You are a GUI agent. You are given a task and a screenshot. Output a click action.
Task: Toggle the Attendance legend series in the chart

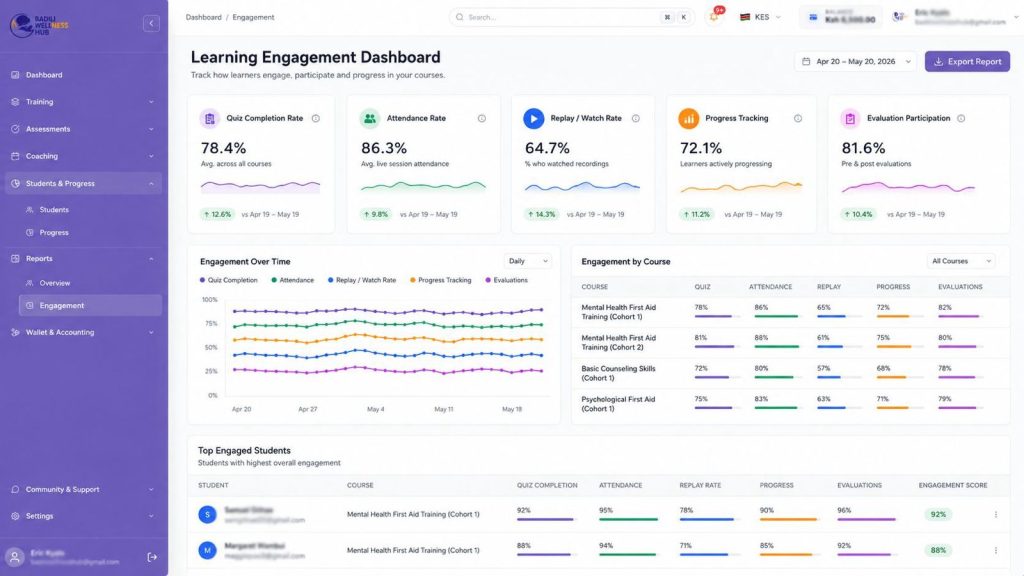293,280
